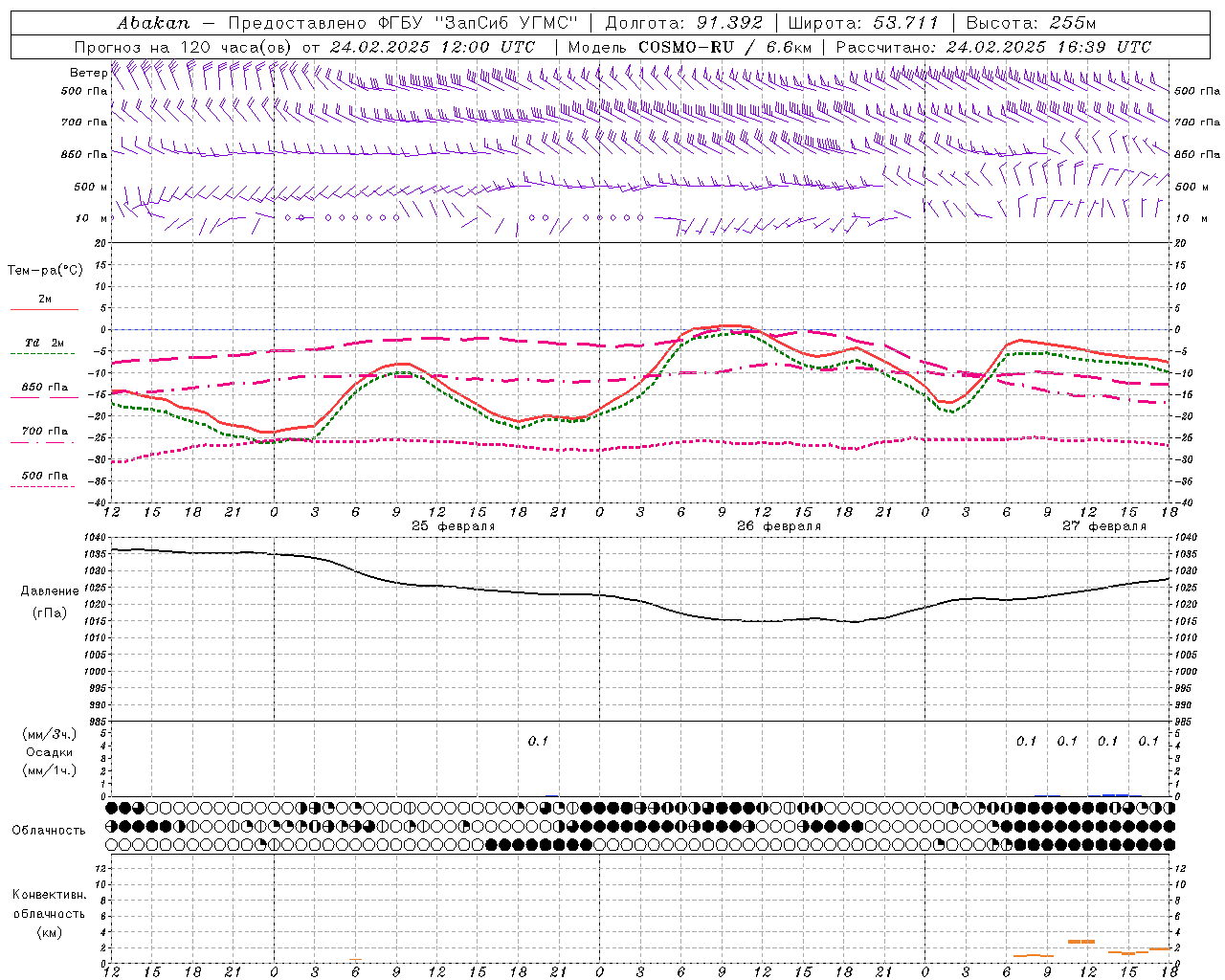
Task: Select the "Долгота: 91.392" header field
Action: coord(684,23)
